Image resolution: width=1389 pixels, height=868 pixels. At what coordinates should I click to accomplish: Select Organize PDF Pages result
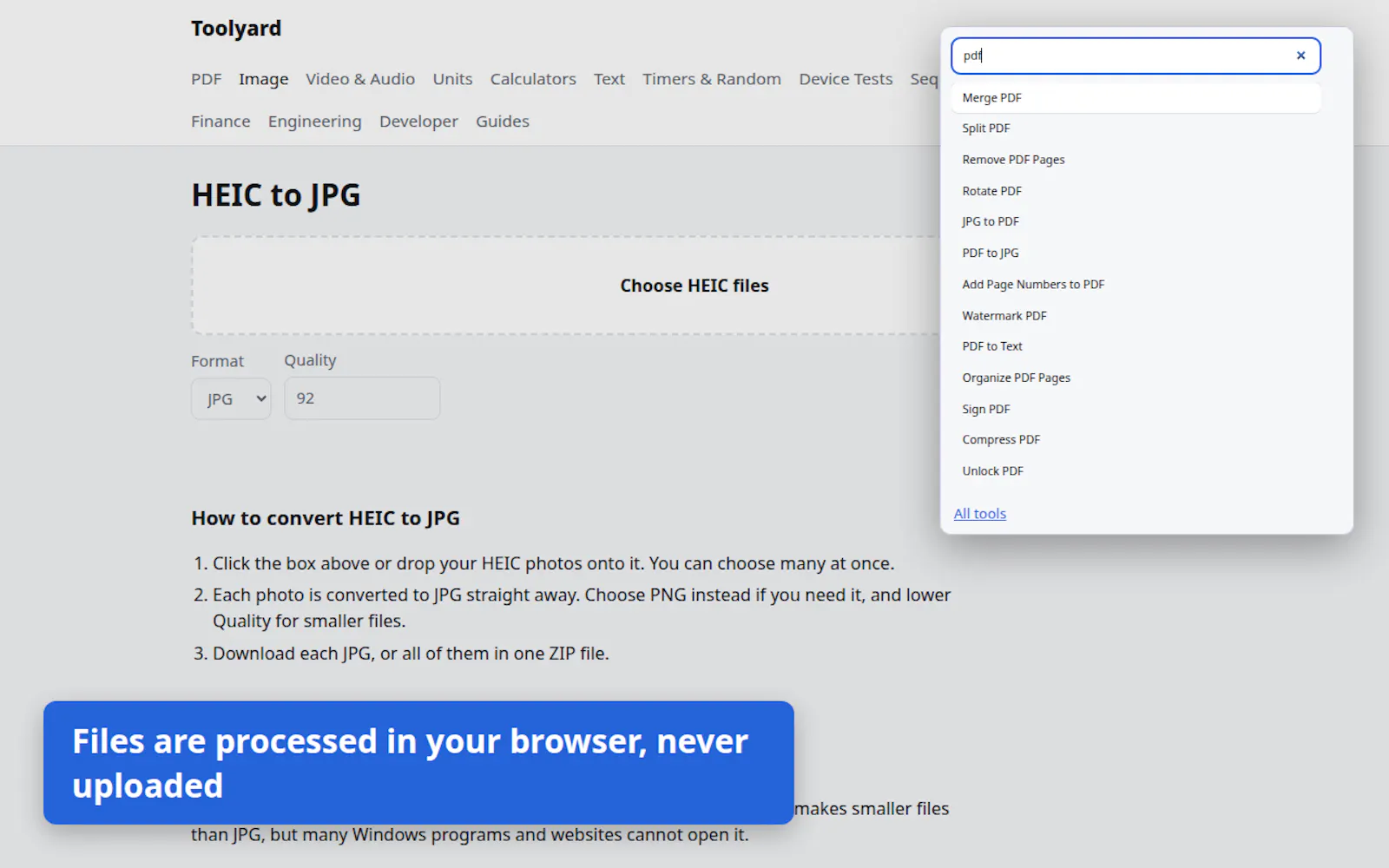click(x=1136, y=378)
